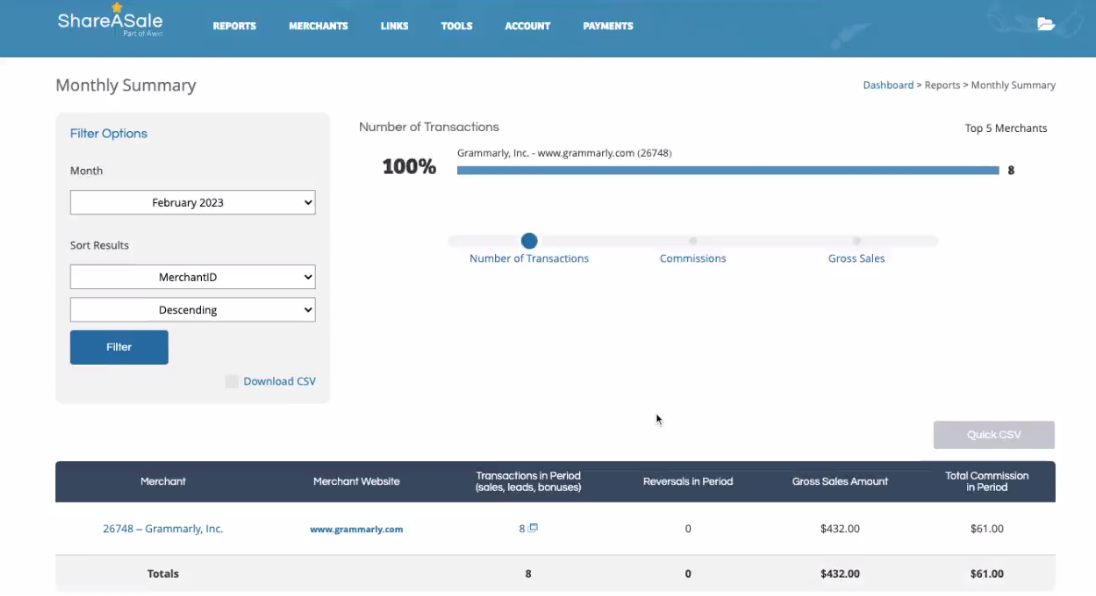Click the Totals row $432.00 gross sales value
This screenshot has width=1096, height=596.
840,574
